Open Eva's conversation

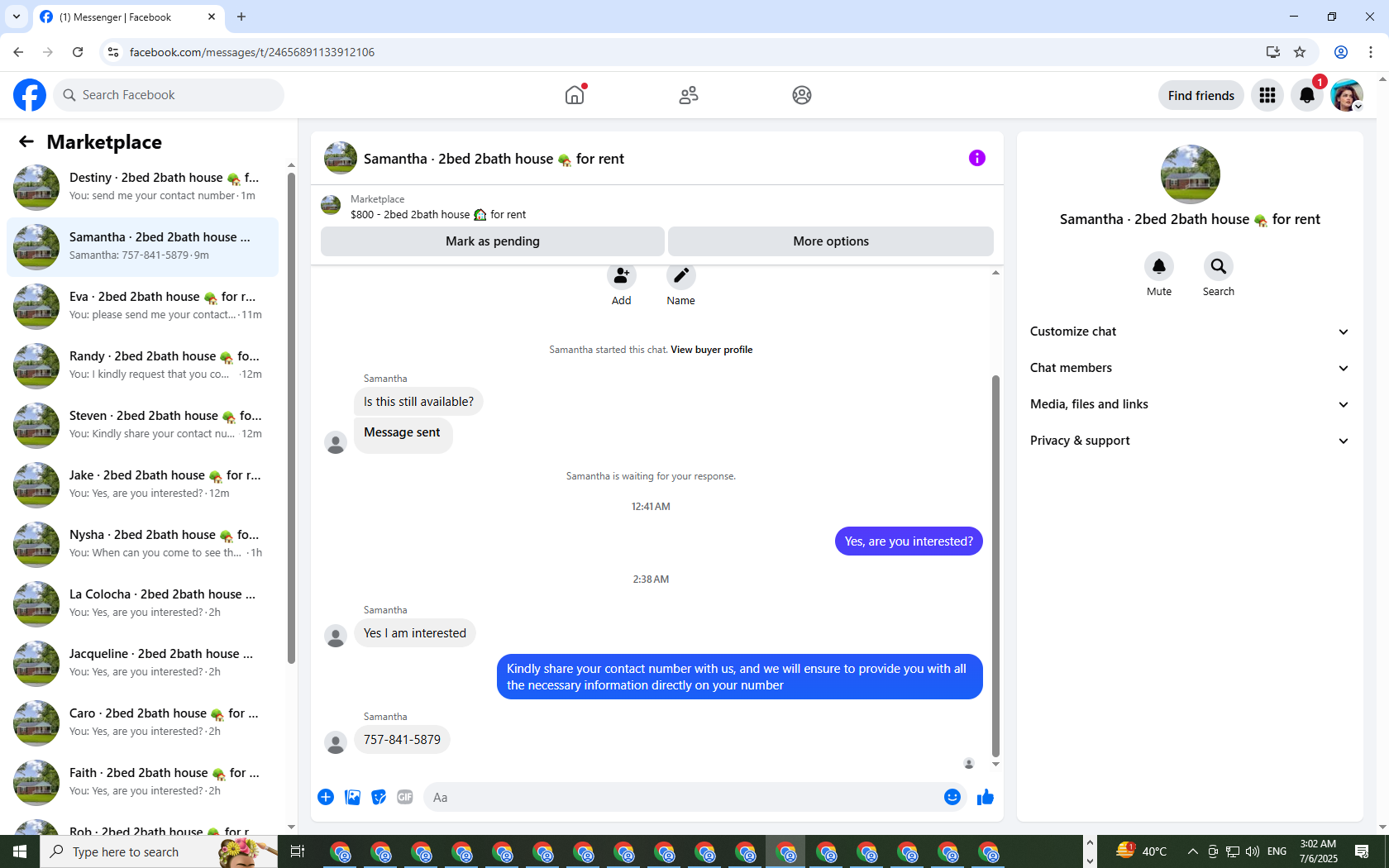(142, 307)
